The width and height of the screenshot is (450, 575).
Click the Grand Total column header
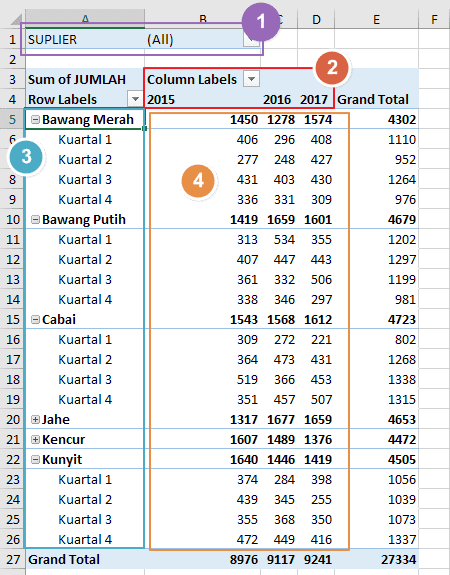[376, 99]
